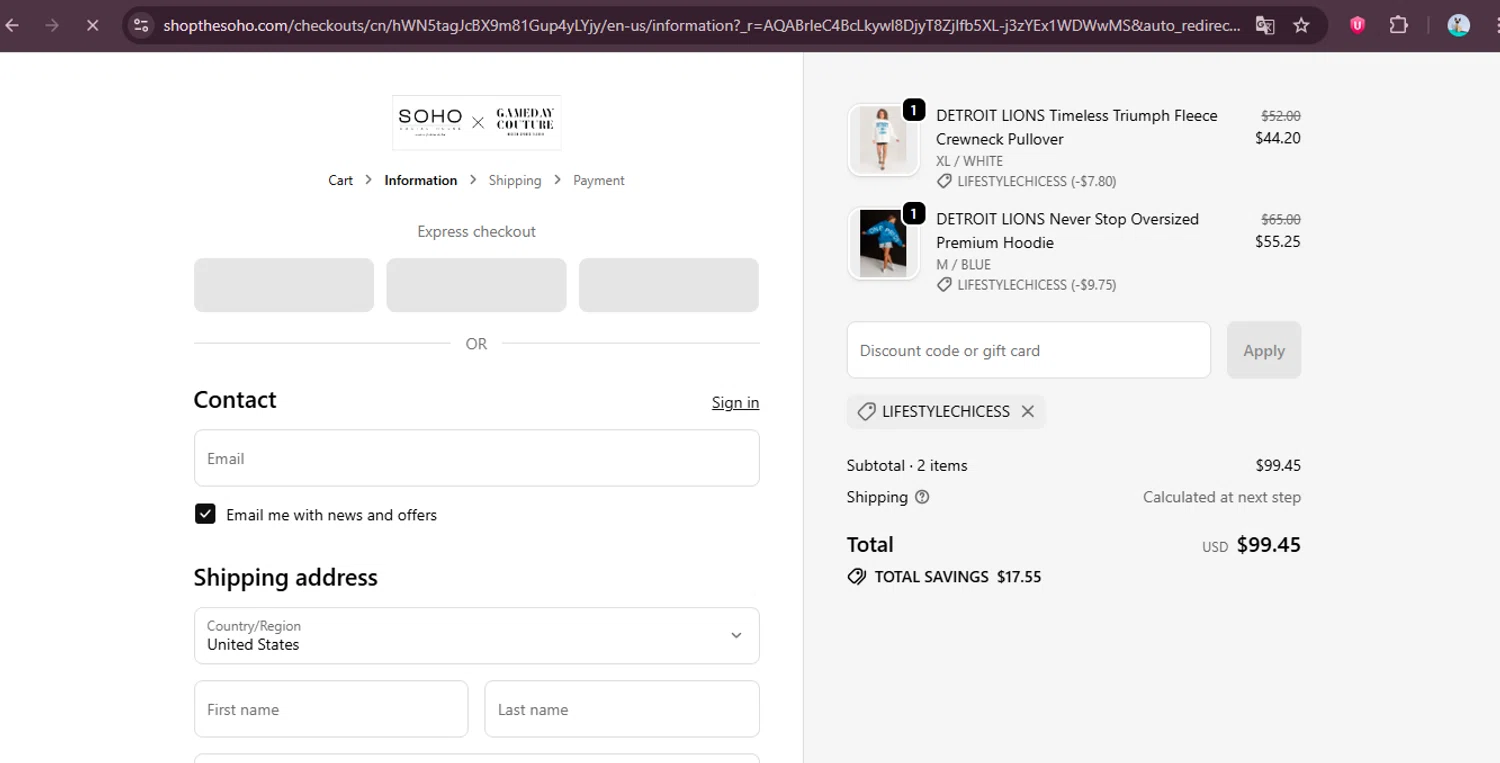Click the address bar URL

tap(700, 25)
